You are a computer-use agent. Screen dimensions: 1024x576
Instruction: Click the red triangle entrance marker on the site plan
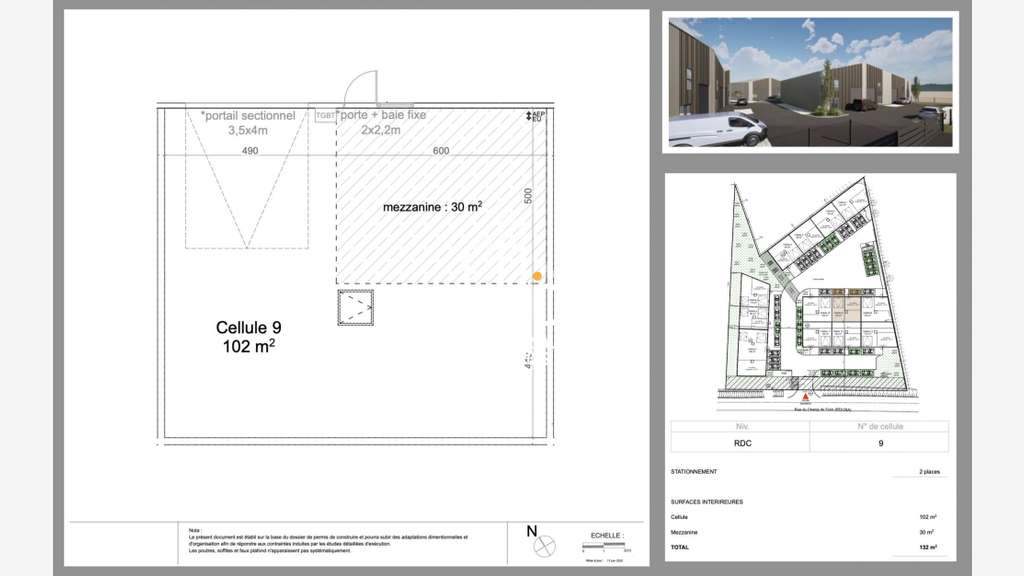[806, 396]
